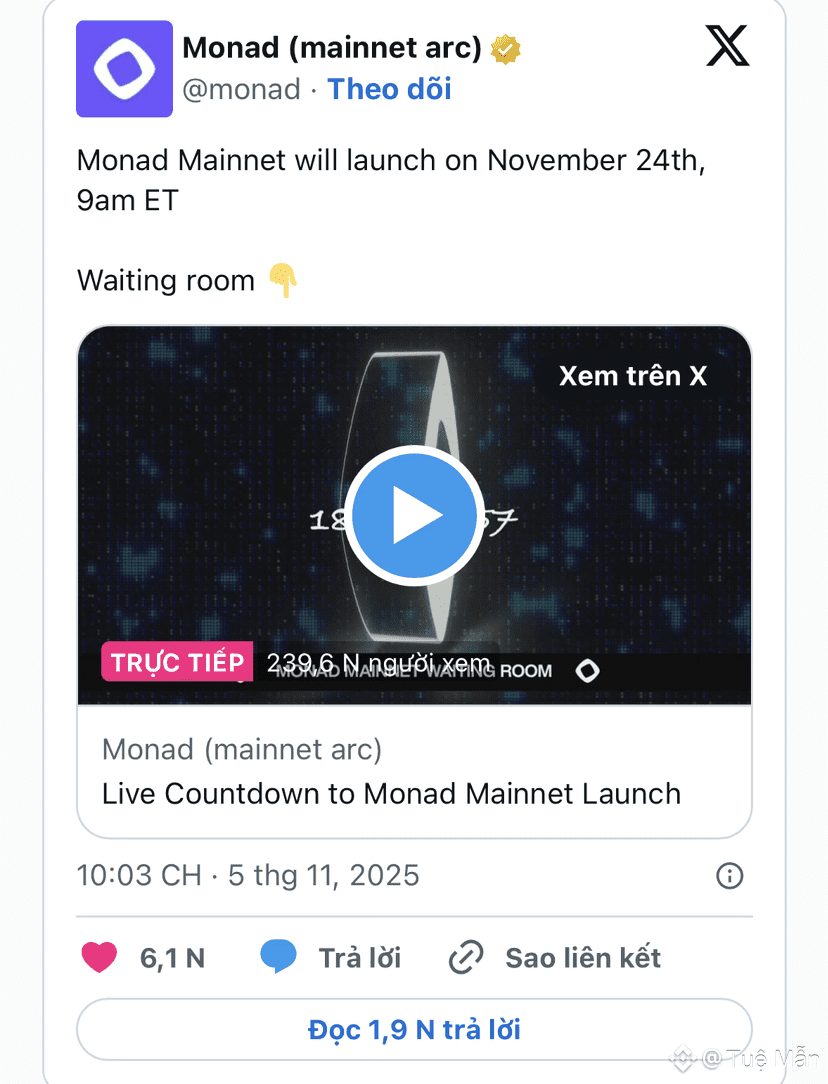828x1084 pixels.
Task: Open Xem trên X overlay link
Action: [x=632, y=376]
